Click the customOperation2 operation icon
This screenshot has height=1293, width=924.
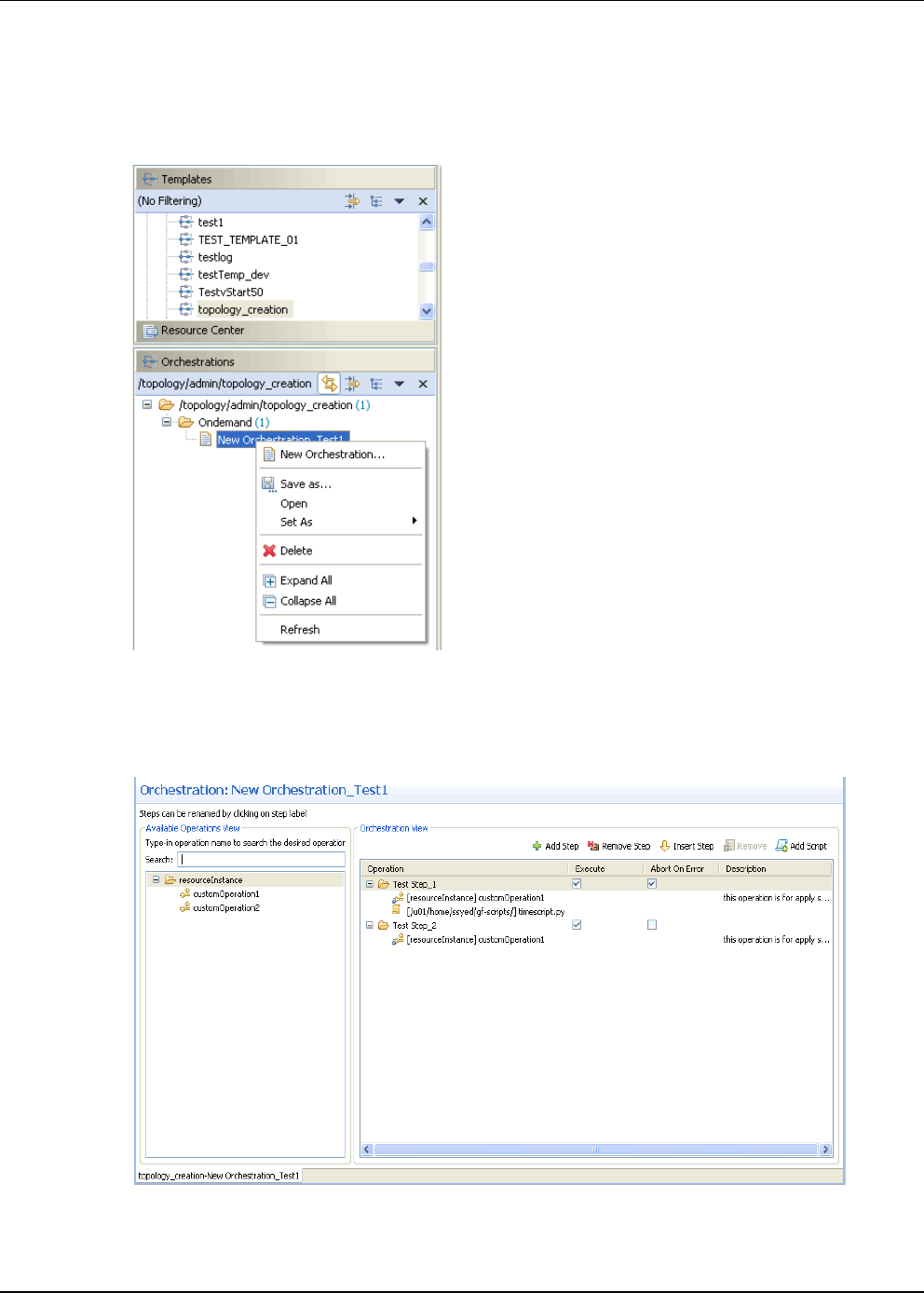click(185, 907)
